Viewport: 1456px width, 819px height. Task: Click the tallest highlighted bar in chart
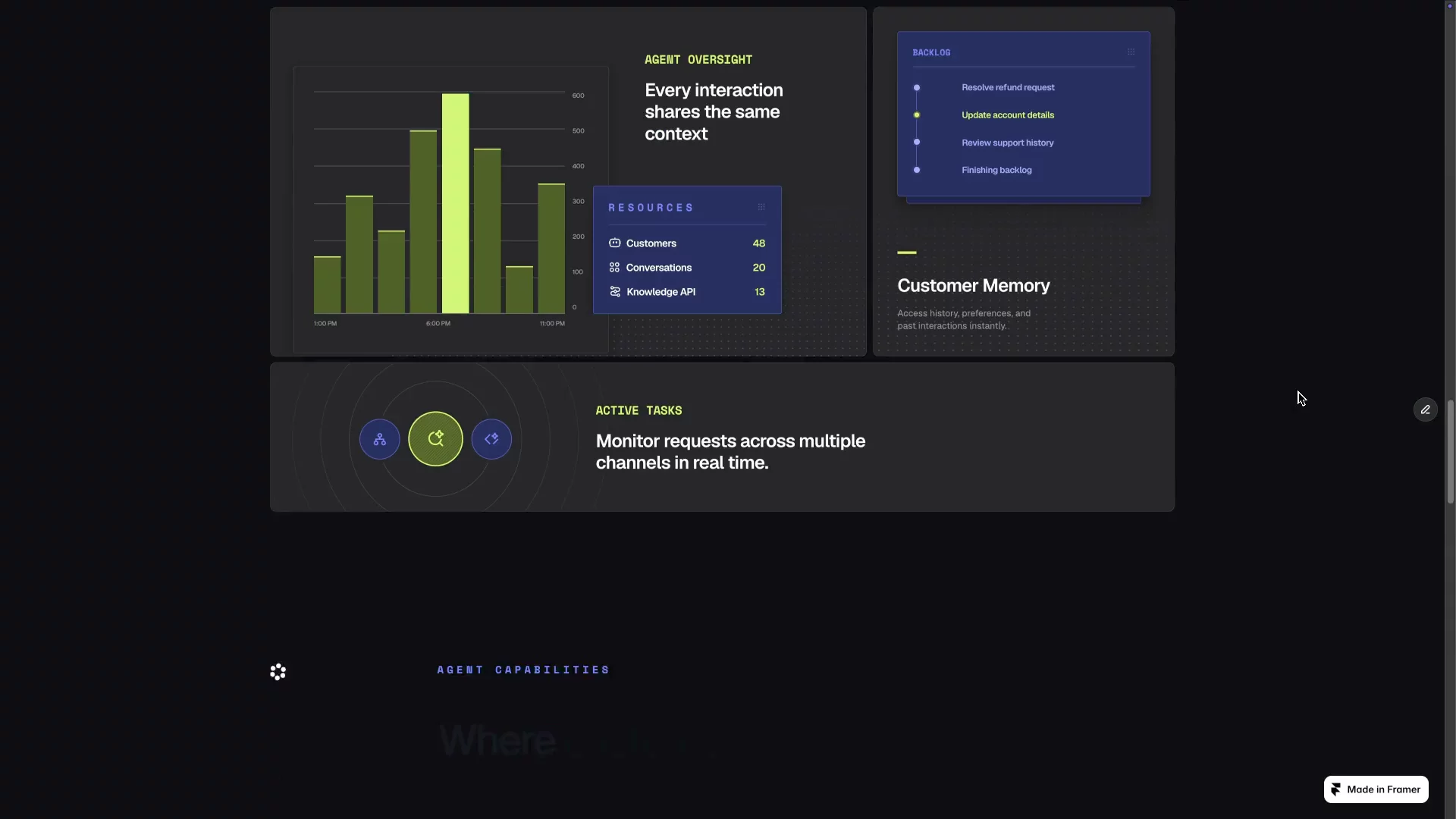point(456,203)
